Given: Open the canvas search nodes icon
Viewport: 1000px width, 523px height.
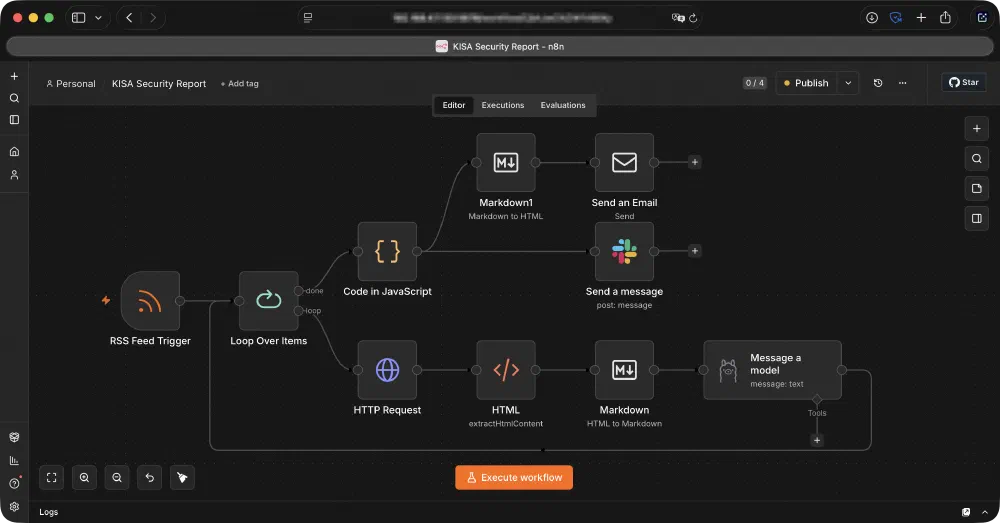Looking at the screenshot, I should click(976, 158).
